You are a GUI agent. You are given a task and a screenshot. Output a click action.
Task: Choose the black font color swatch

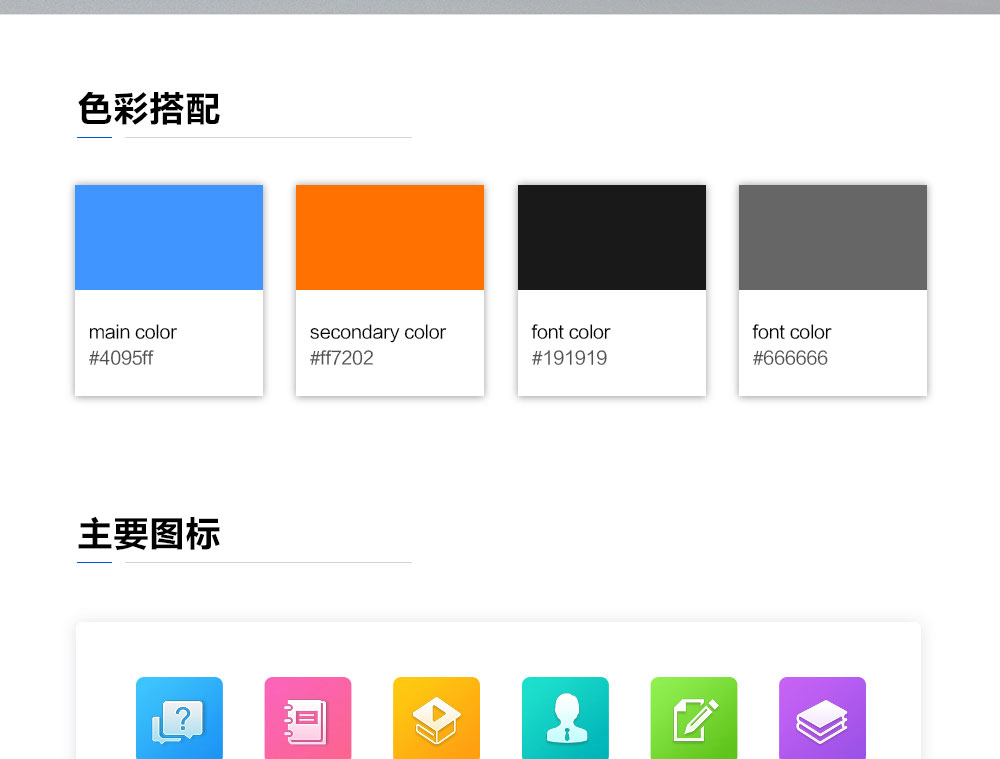point(612,238)
